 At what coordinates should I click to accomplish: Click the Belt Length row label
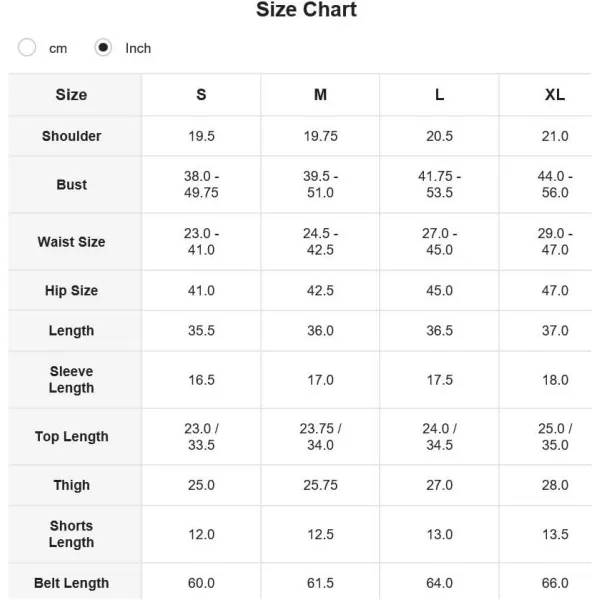click(72, 583)
